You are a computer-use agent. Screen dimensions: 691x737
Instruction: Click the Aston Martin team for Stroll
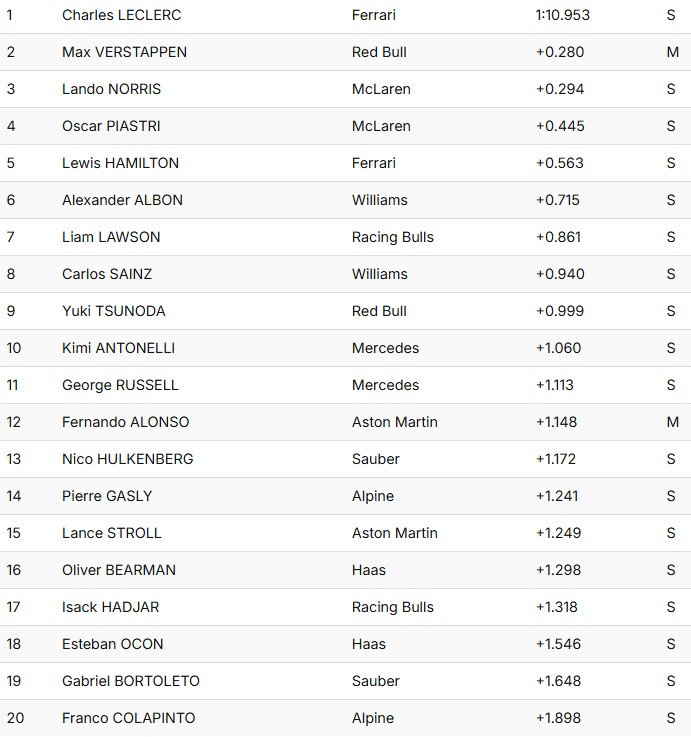394,533
